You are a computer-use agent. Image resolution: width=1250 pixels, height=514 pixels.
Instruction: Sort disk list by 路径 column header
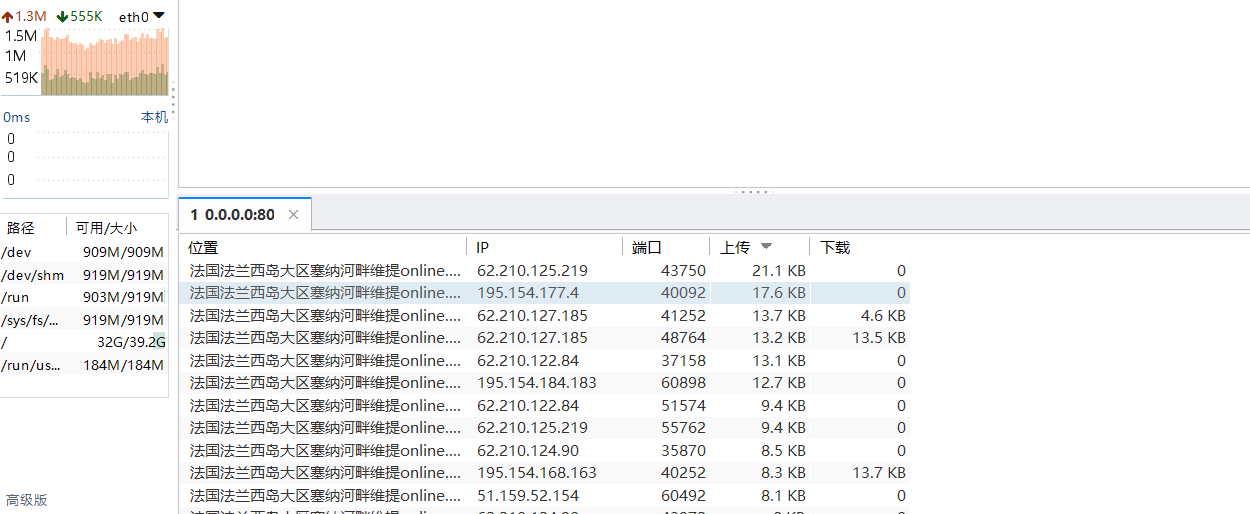tap(21, 228)
